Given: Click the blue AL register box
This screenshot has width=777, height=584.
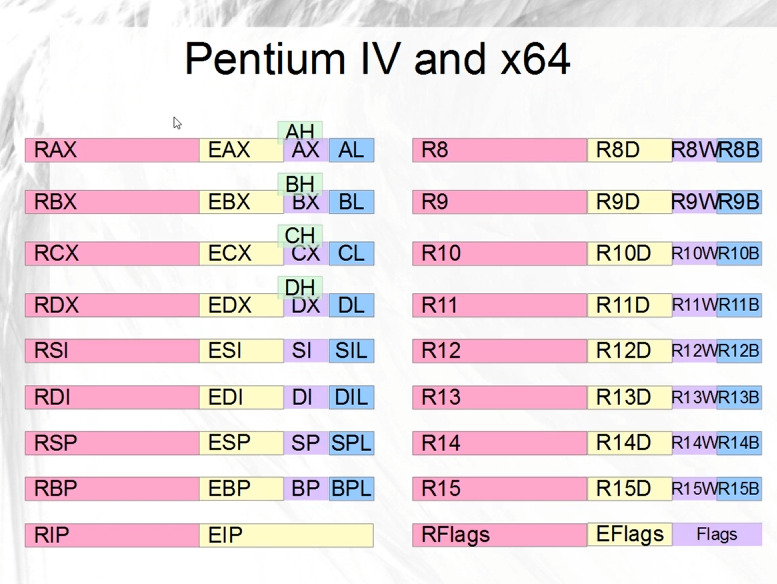Looking at the screenshot, I should (x=351, y=150).
